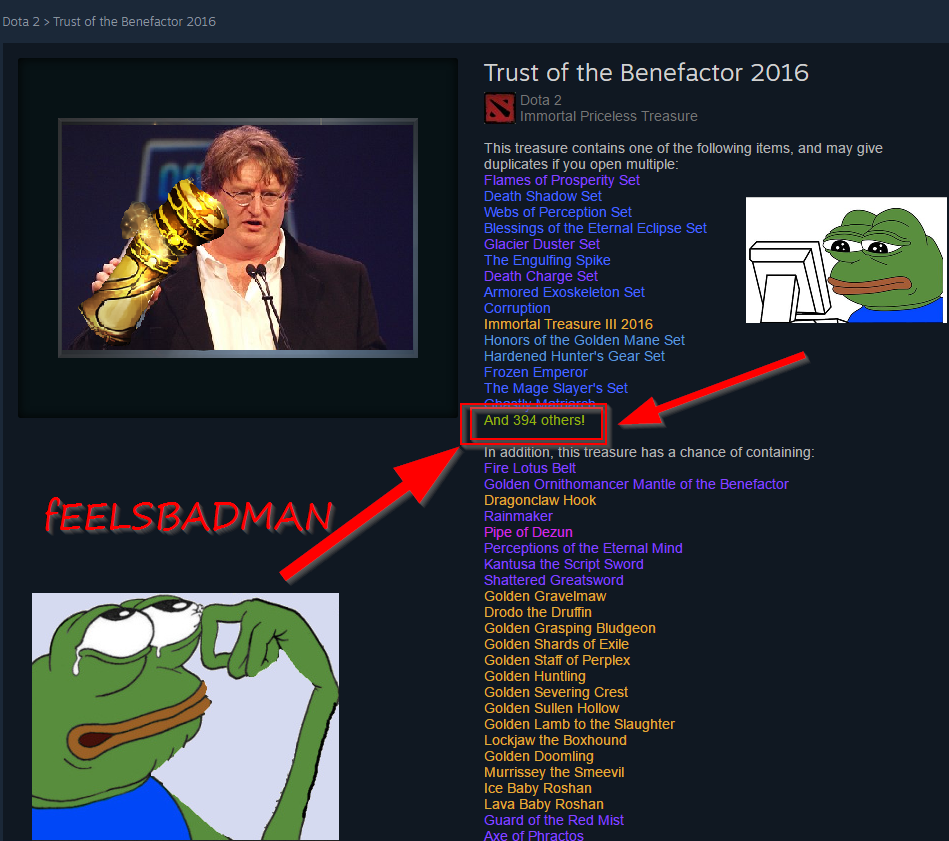949x841 pixels.
Task: Select the Death Shadow Set item
Action: pyautogui.click(x=543, y=196)
